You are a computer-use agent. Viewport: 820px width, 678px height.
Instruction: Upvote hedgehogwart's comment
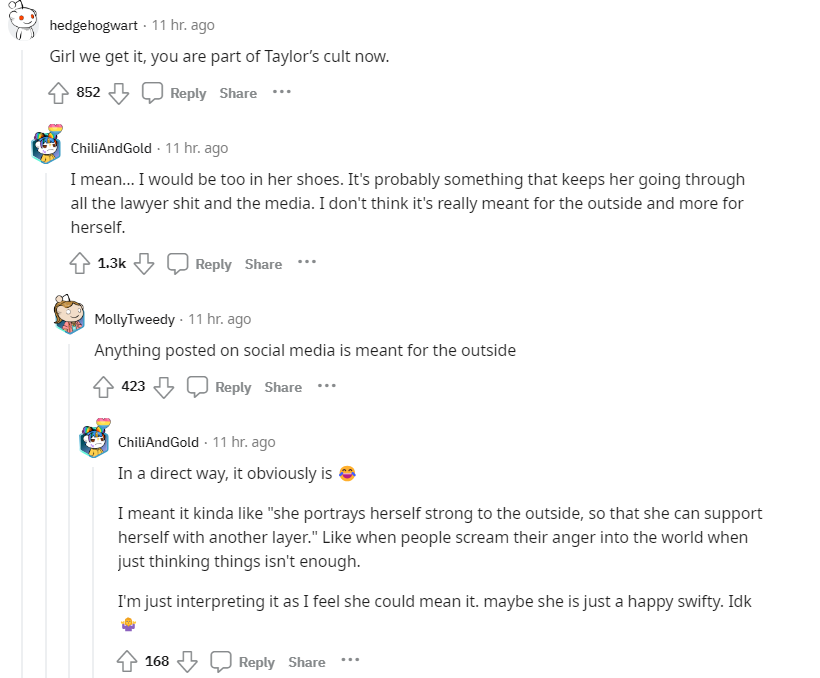pos(58,93)
